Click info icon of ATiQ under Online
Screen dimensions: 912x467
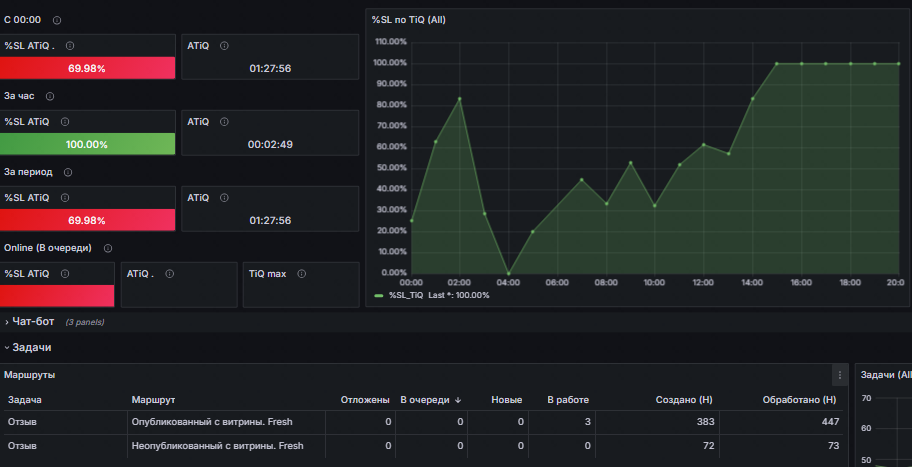(169, 274)
